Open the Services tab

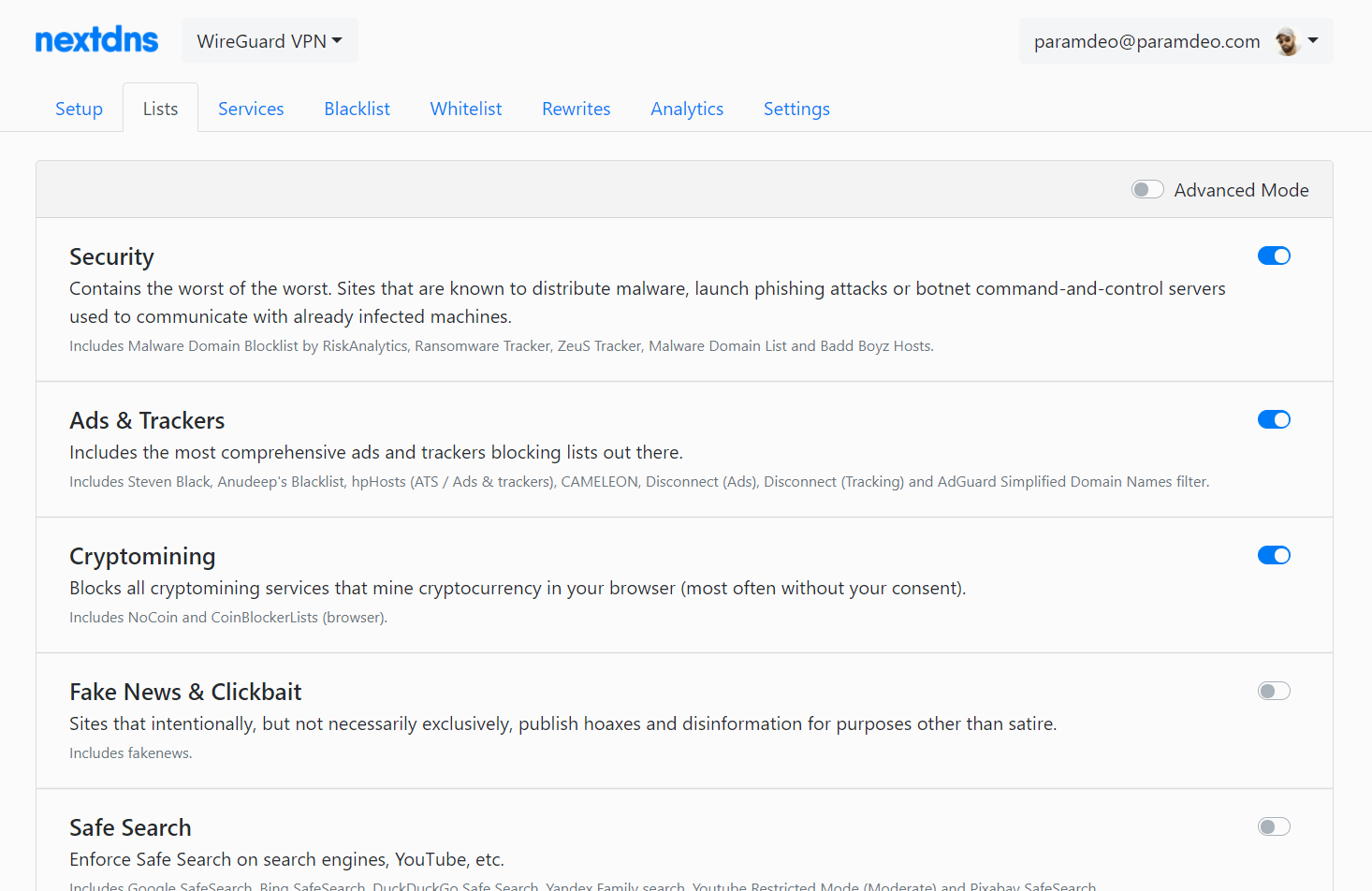[x=251, y=109]
